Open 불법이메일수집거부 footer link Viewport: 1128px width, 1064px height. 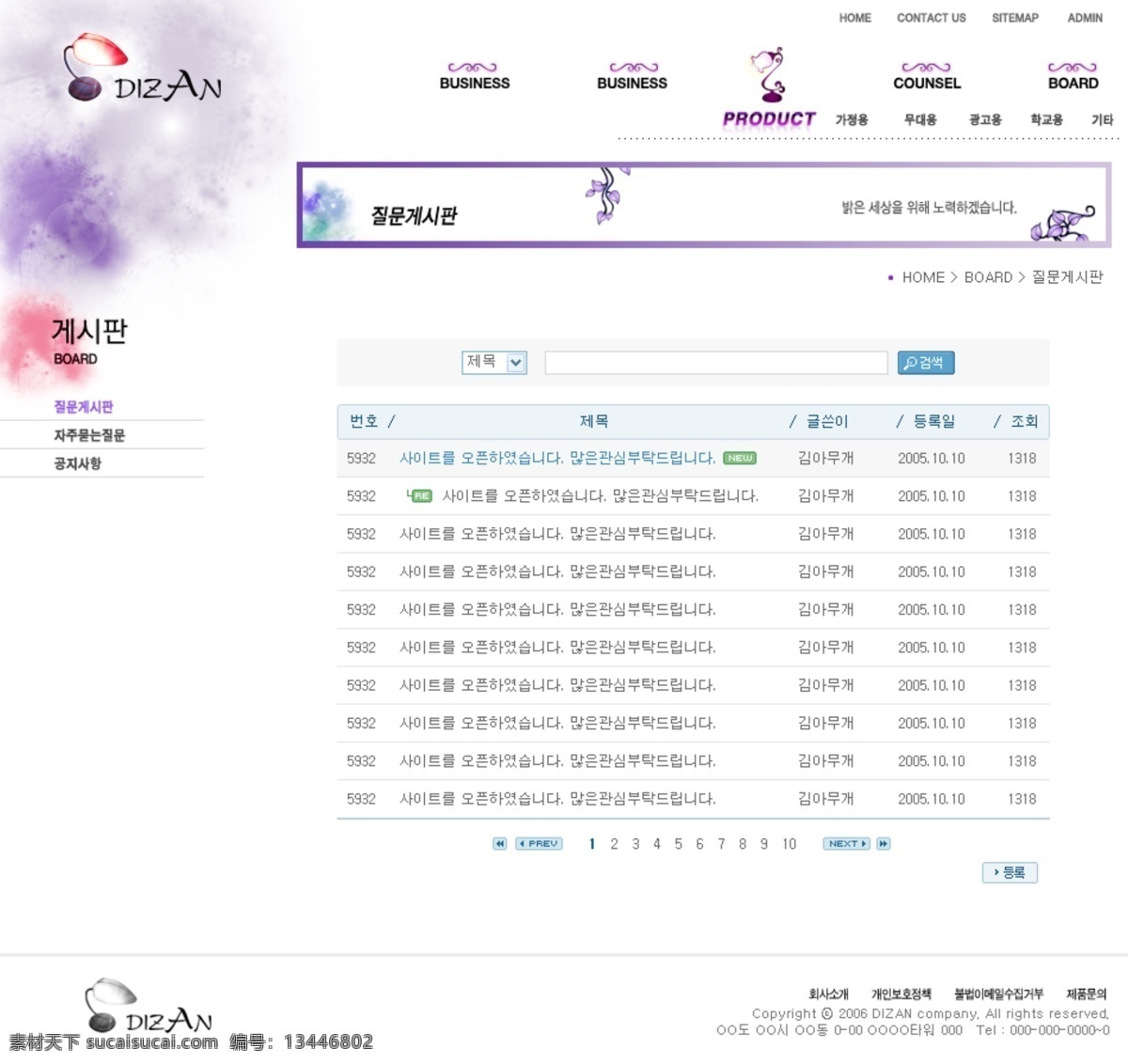(x=998, y=994)
